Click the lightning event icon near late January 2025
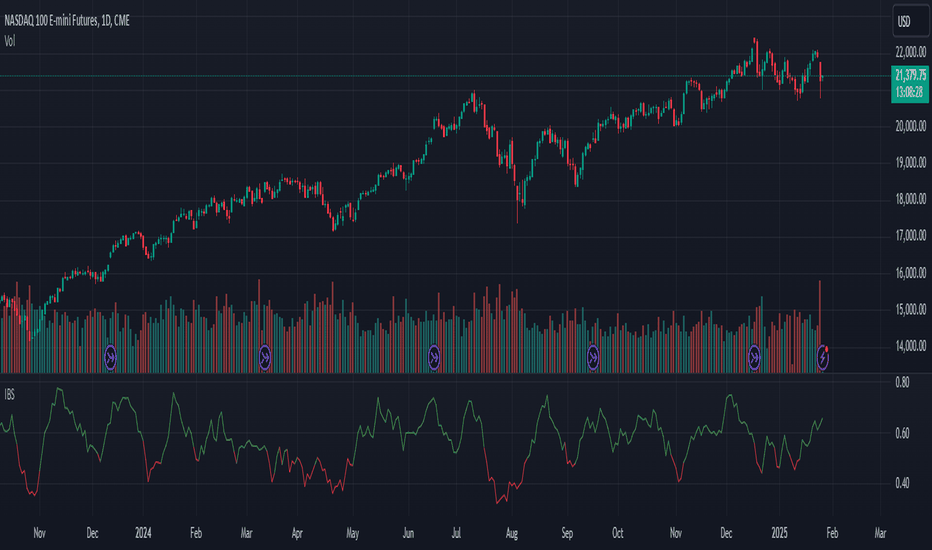Screen dimensions: 932x550 tap(823, 357)
